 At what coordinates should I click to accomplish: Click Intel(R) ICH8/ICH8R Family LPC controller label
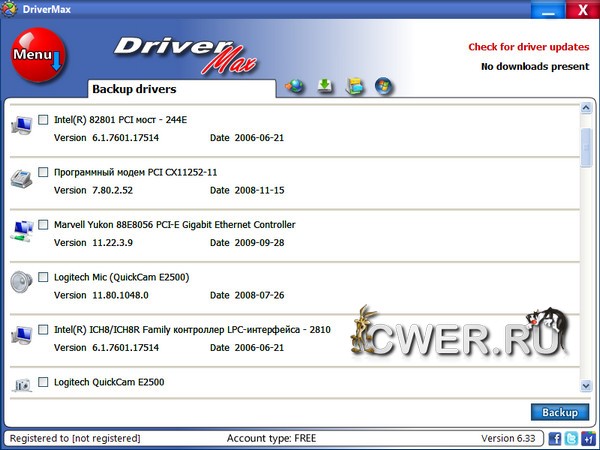pos(192,329)
